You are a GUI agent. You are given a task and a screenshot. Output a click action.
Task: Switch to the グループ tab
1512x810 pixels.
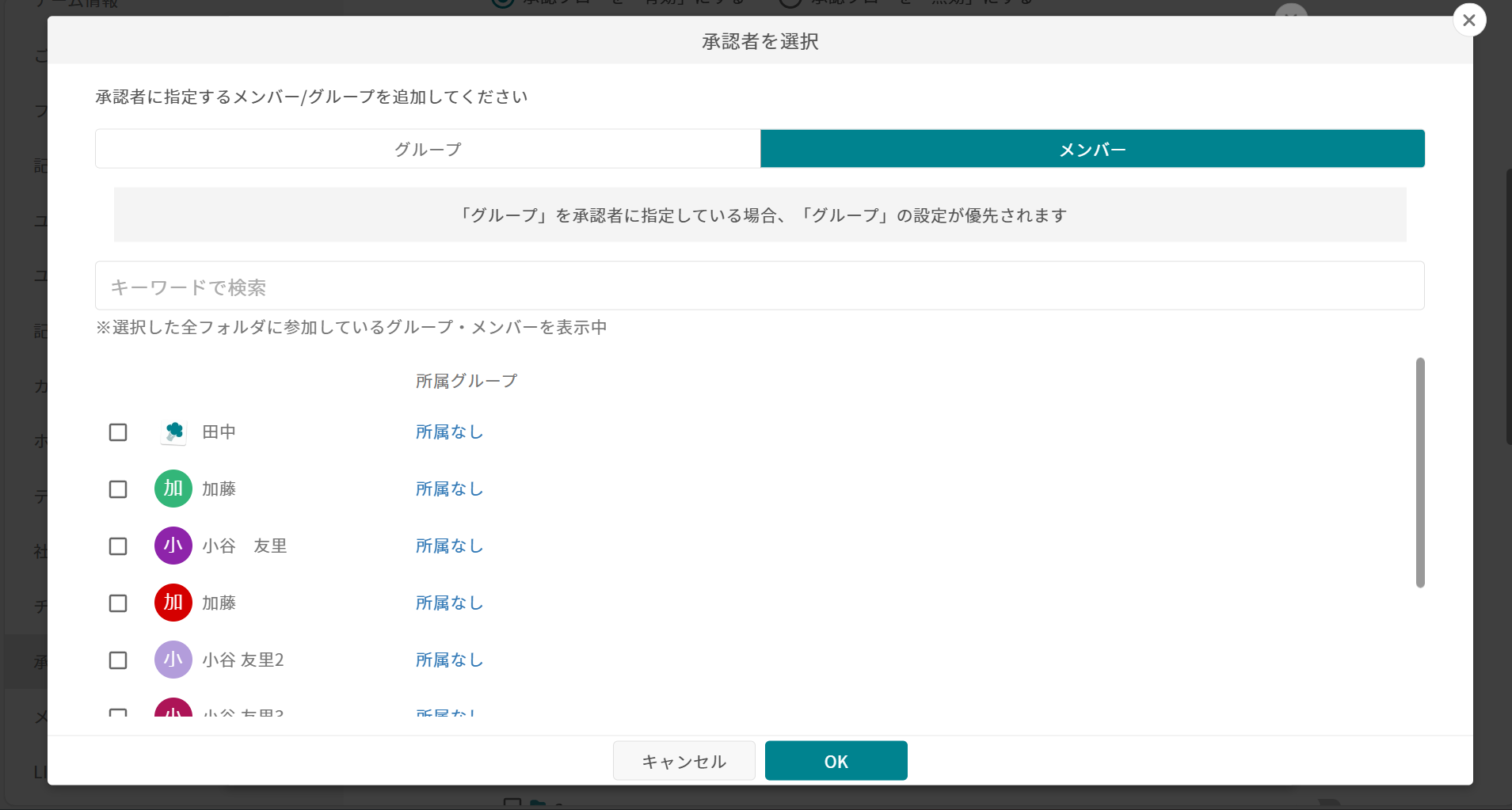coord(427,148)
